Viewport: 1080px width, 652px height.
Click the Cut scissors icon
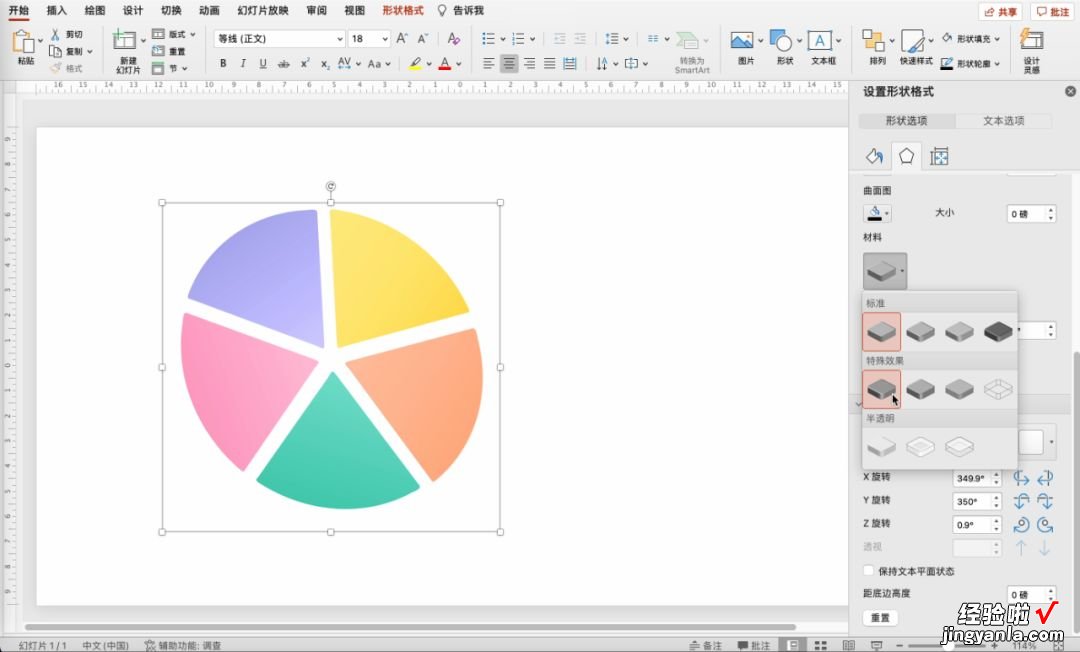coord(55,34)
